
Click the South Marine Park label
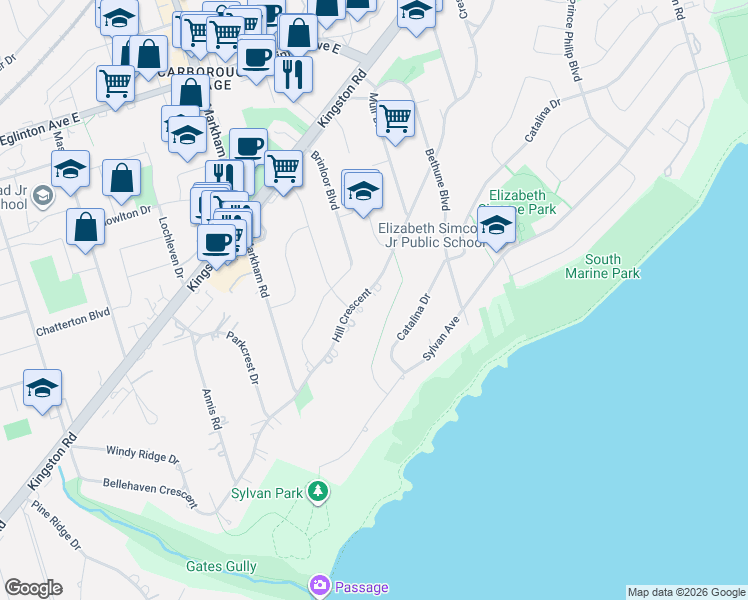[603, 266]
